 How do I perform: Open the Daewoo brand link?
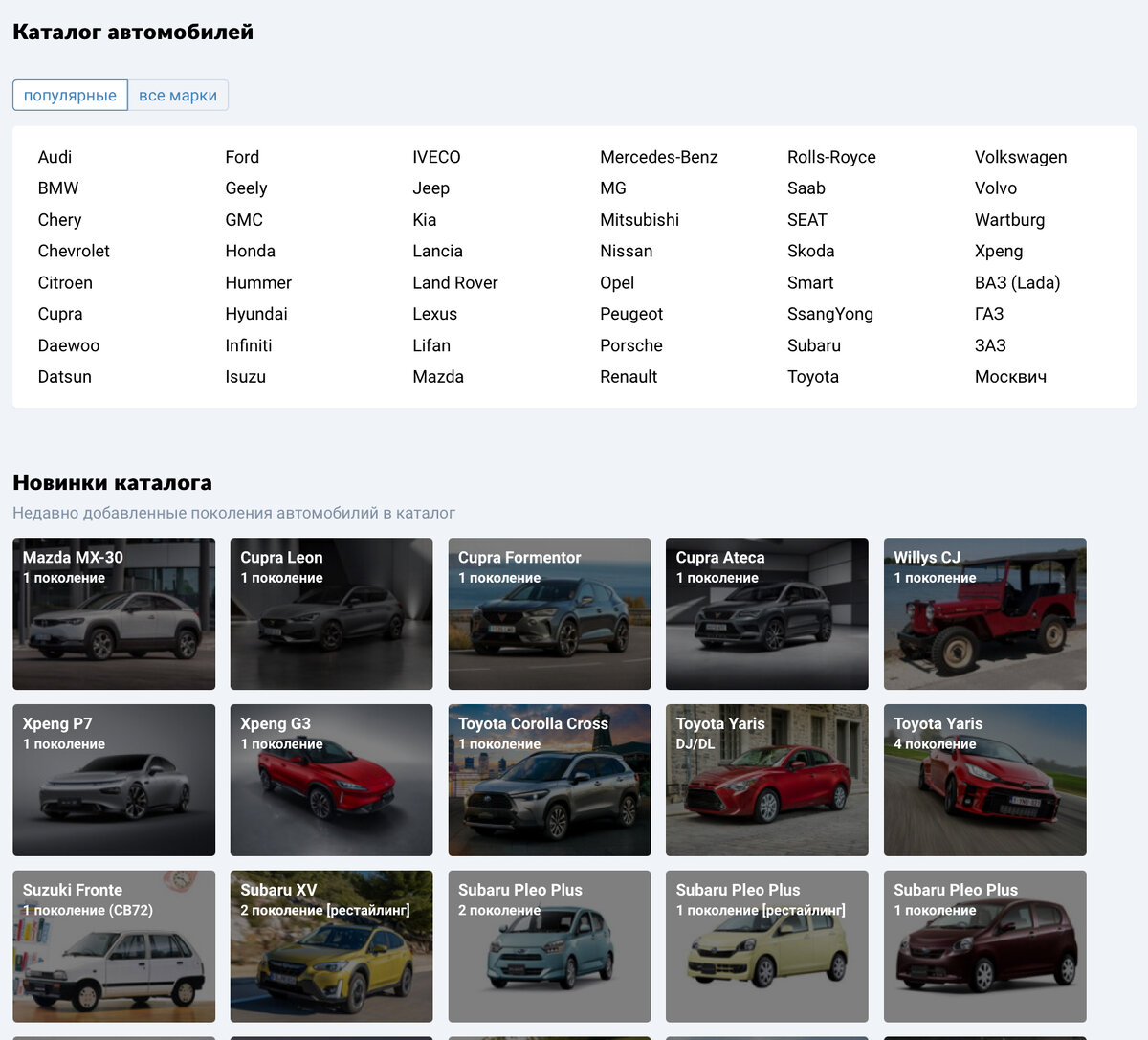click(x=69, y=345)
